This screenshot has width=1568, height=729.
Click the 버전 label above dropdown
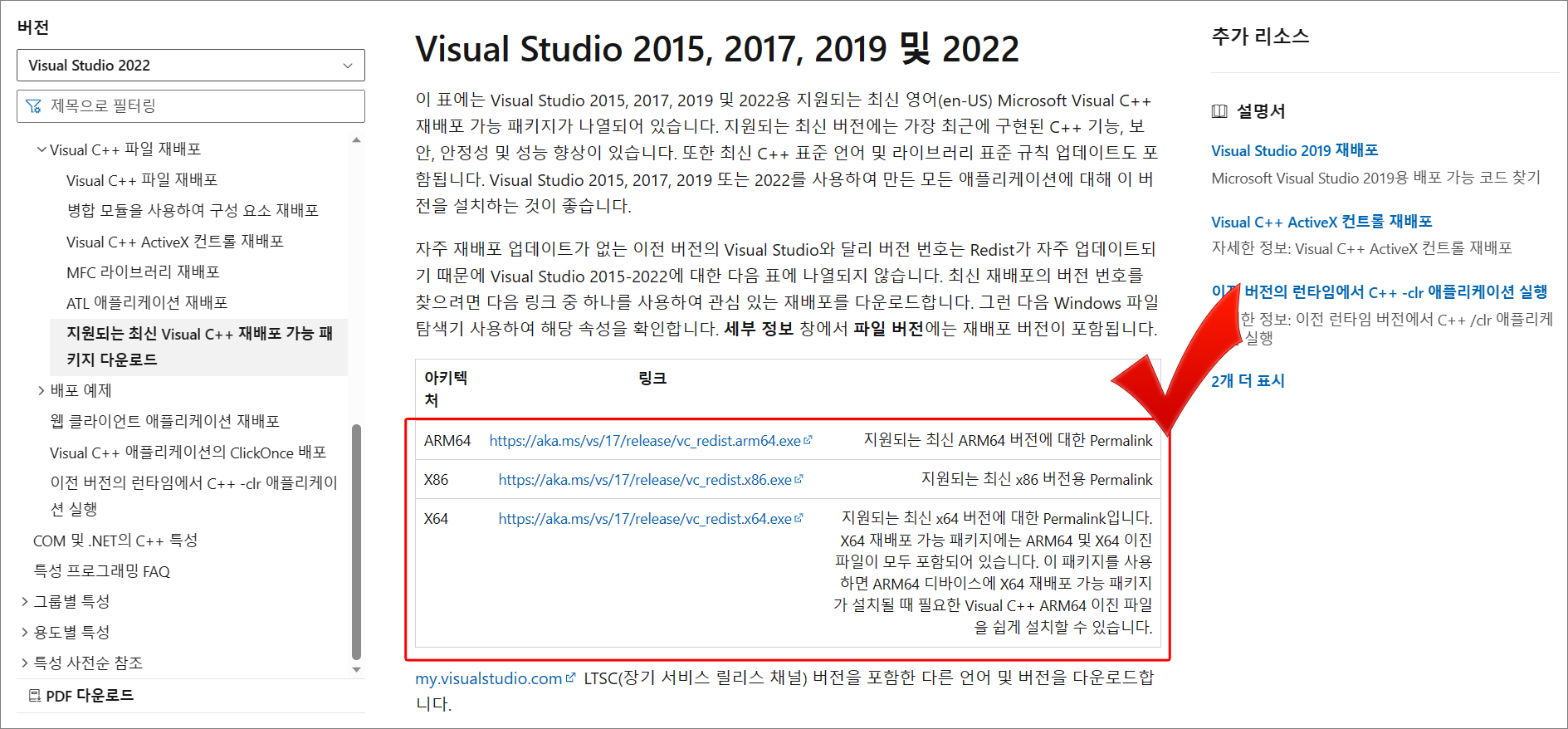point(33,27)
